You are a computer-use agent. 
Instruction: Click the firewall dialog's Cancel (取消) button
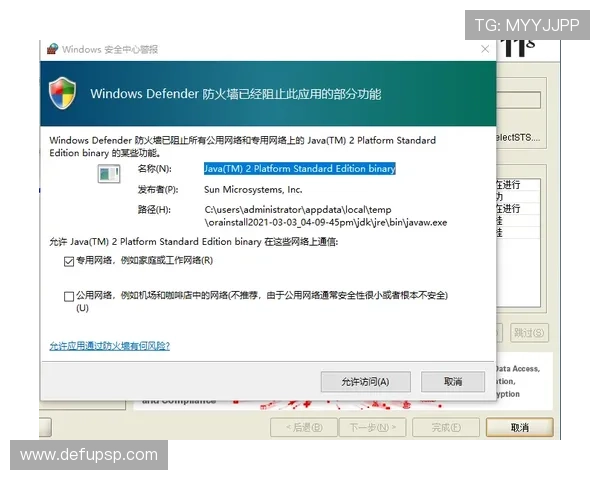[x=453, y=382]
